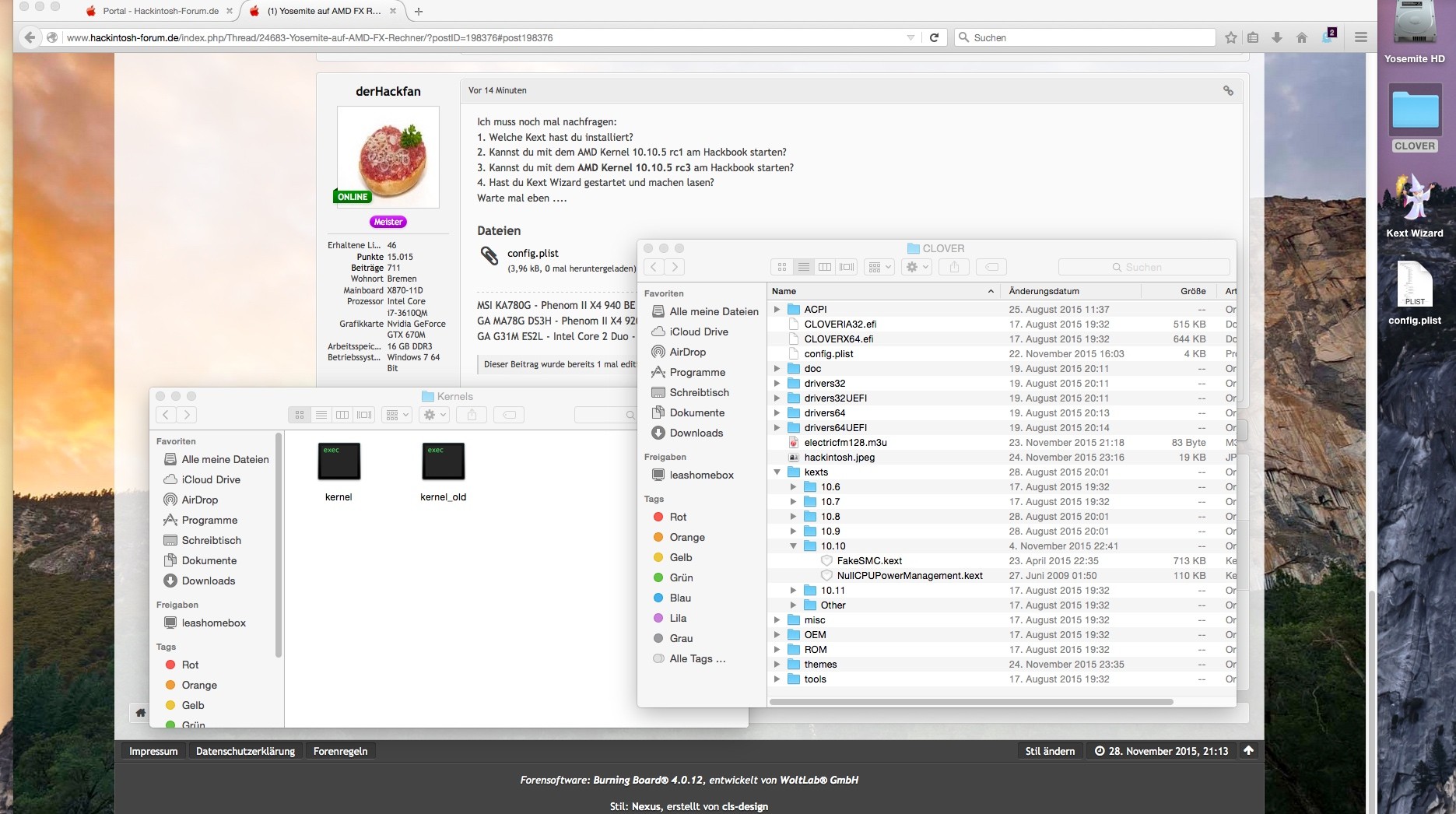Expand the ACPI folder disclosure triangle

[x=777, y=310]
